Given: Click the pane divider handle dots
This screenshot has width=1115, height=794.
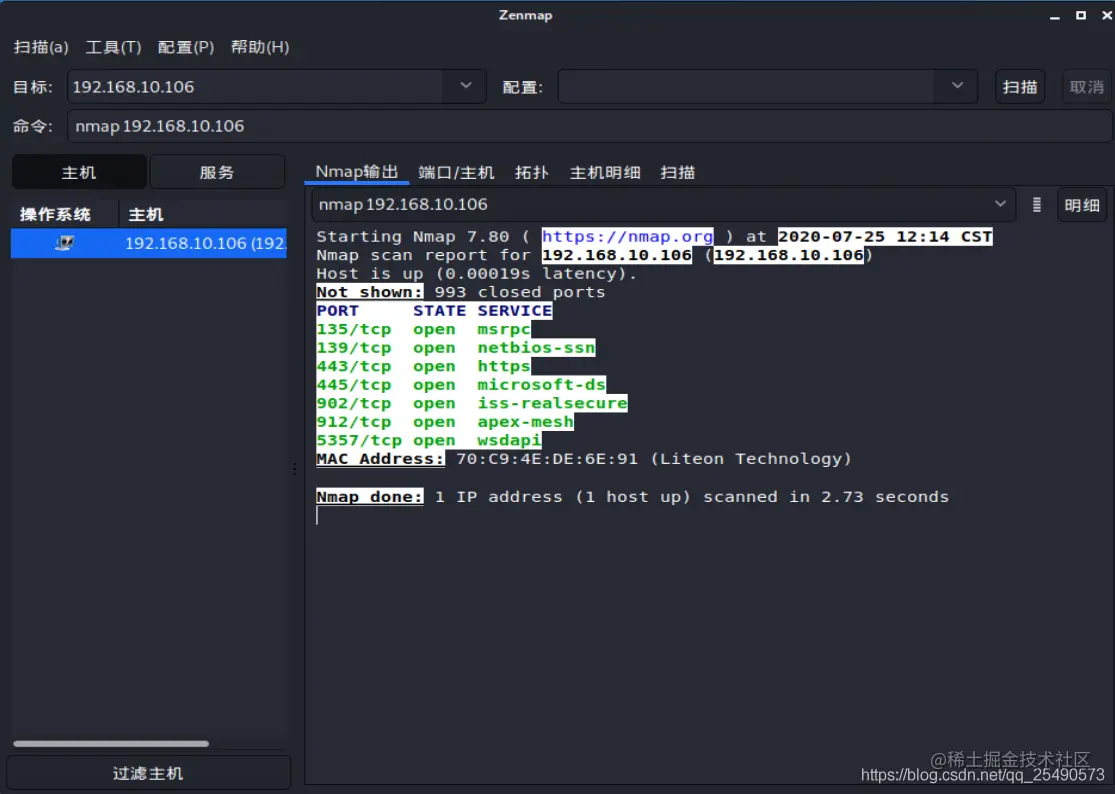Looking at the screenshot, I should pos(294,468).
